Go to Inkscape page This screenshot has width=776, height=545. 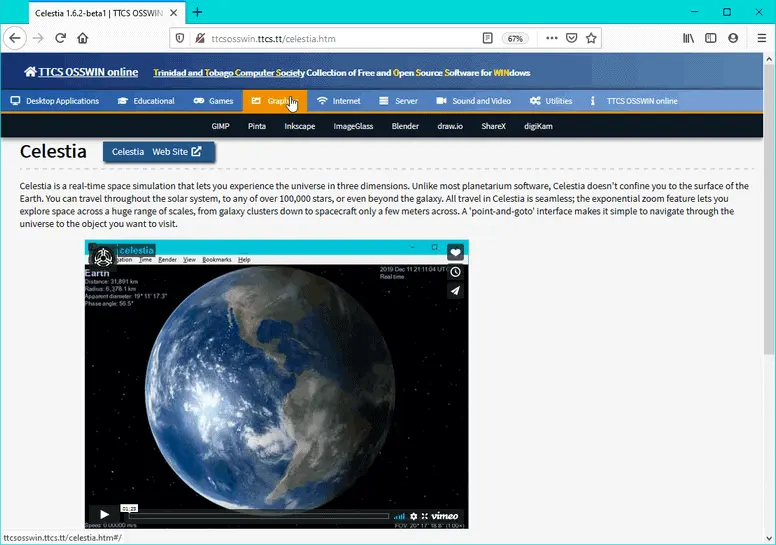[299, 126]
